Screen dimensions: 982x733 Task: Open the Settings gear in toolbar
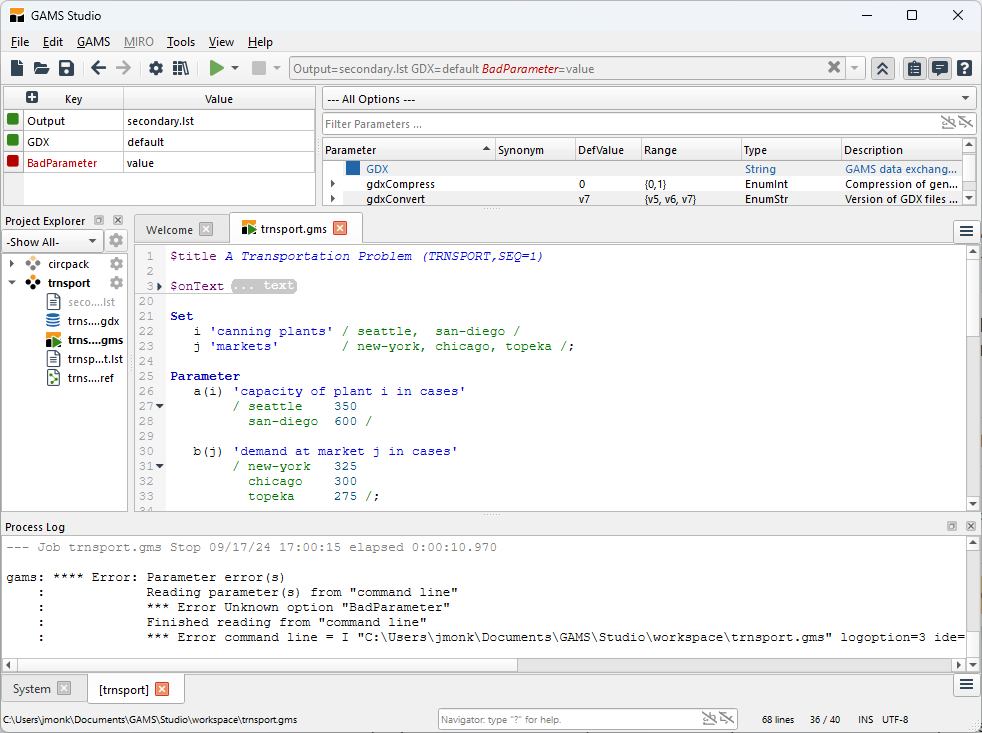click(x=156, y=68)
